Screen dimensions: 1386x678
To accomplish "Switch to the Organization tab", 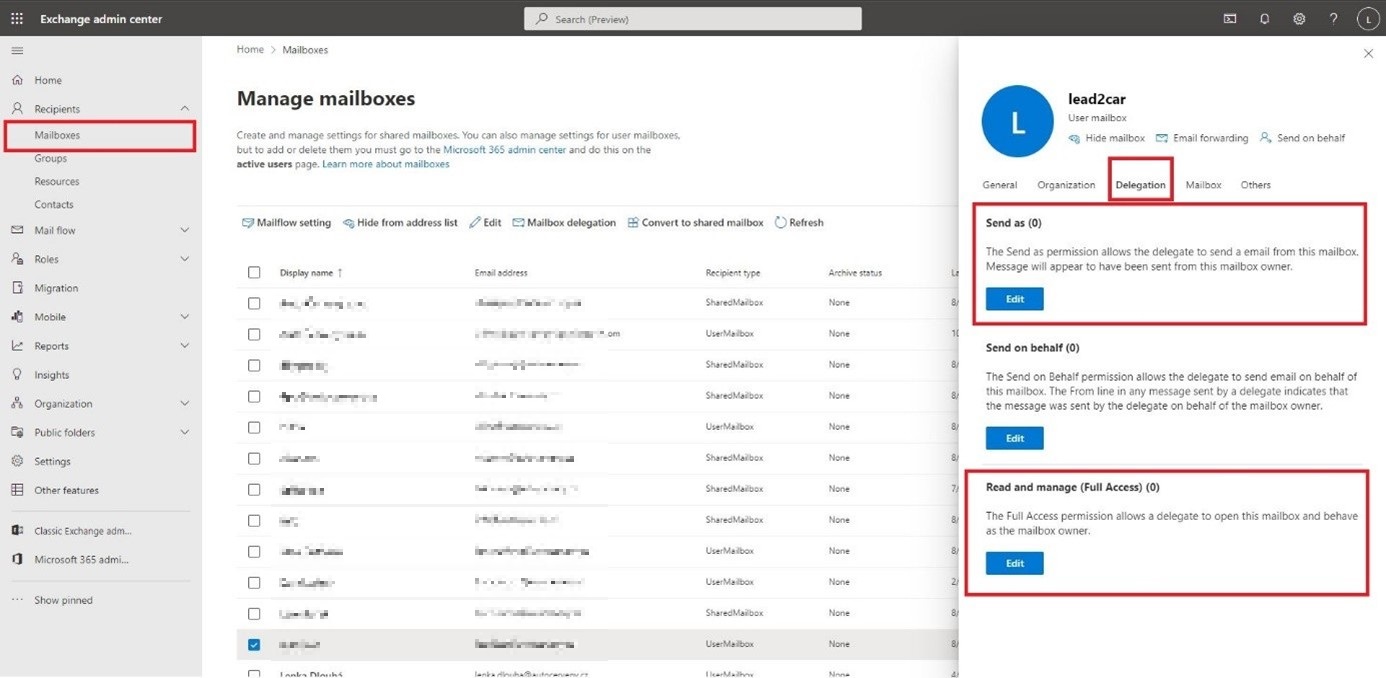I will point(1066,185).
